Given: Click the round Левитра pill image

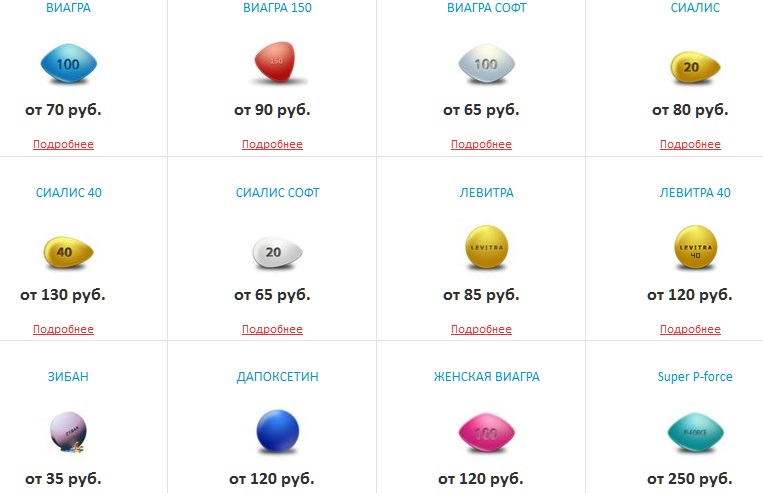Looking at the screenshot, I should 487,247.
